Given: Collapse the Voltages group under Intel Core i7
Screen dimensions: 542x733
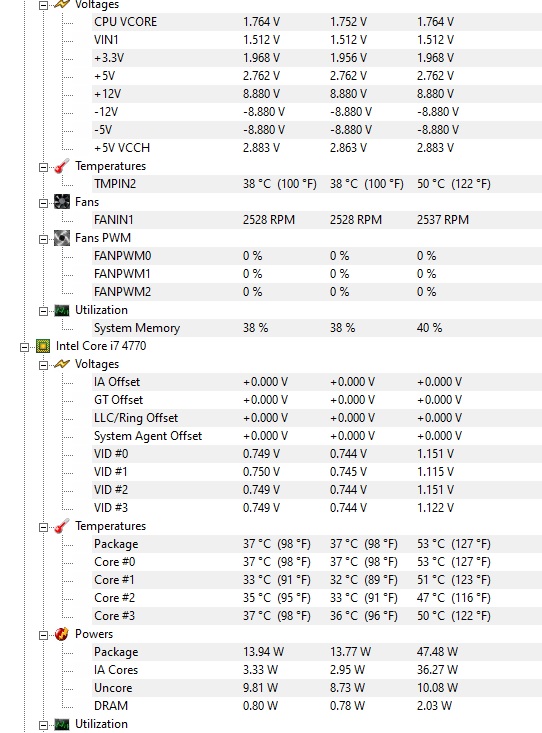Looking at the screenshot, I should (x=43, y=365).
